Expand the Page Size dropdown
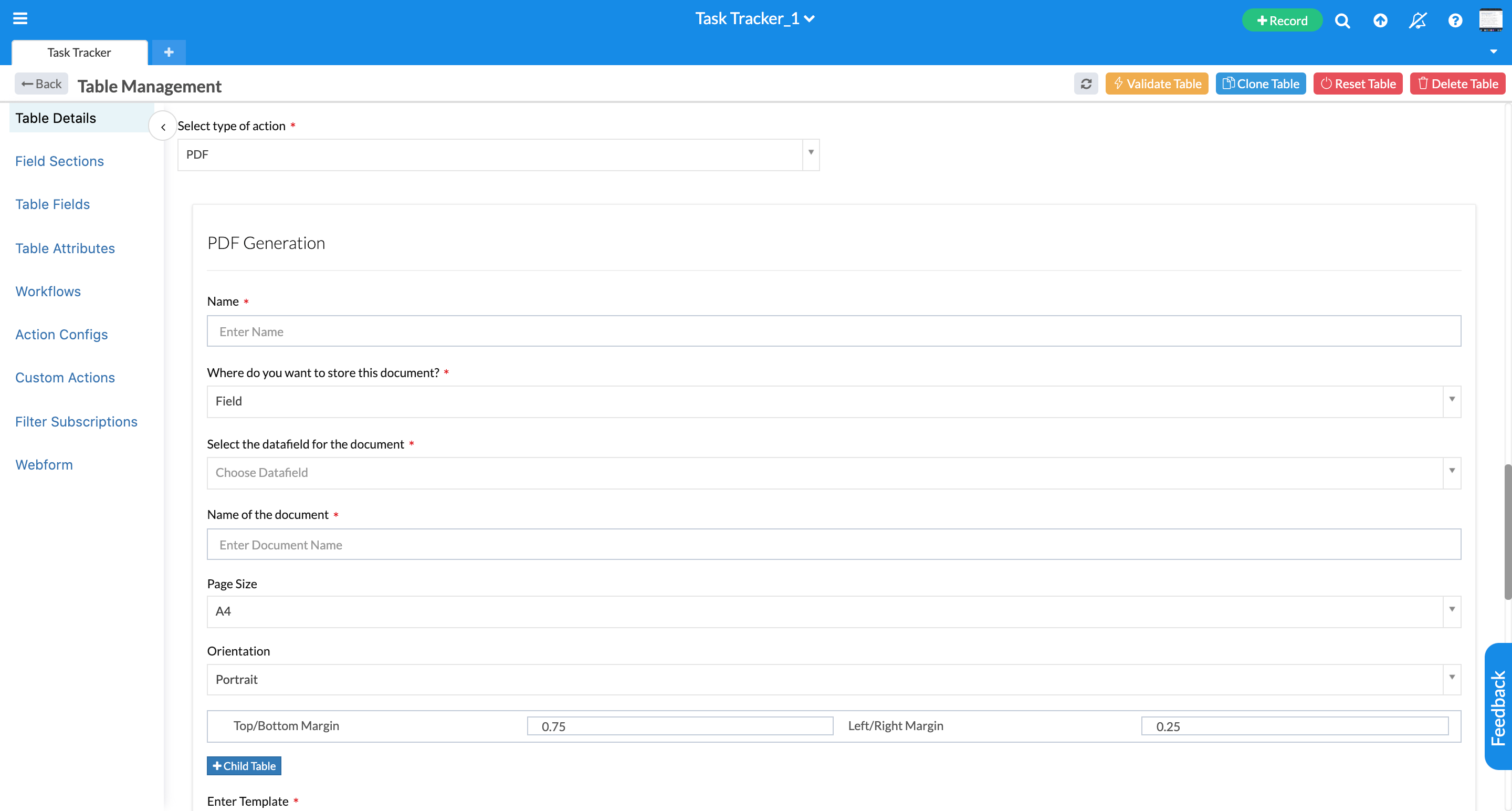 [x=1450, y=611]
